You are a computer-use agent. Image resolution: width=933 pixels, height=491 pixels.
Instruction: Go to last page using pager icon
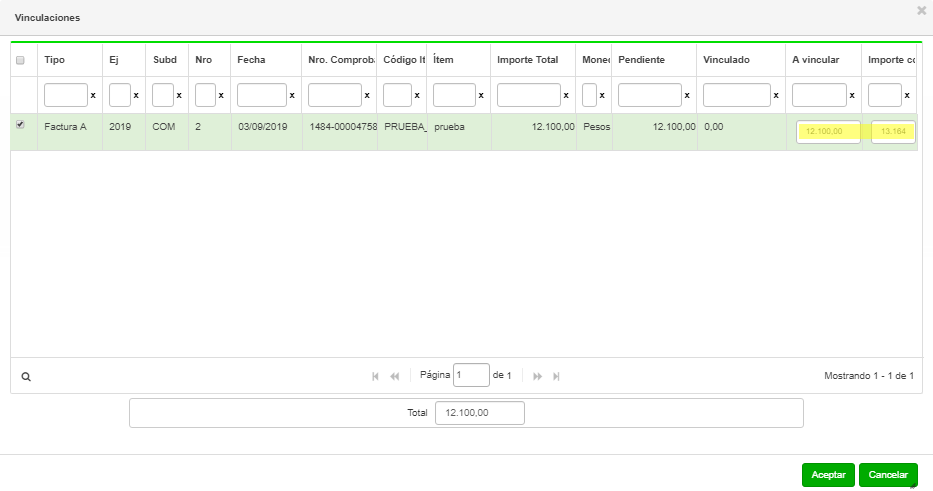tap(556, 376)
